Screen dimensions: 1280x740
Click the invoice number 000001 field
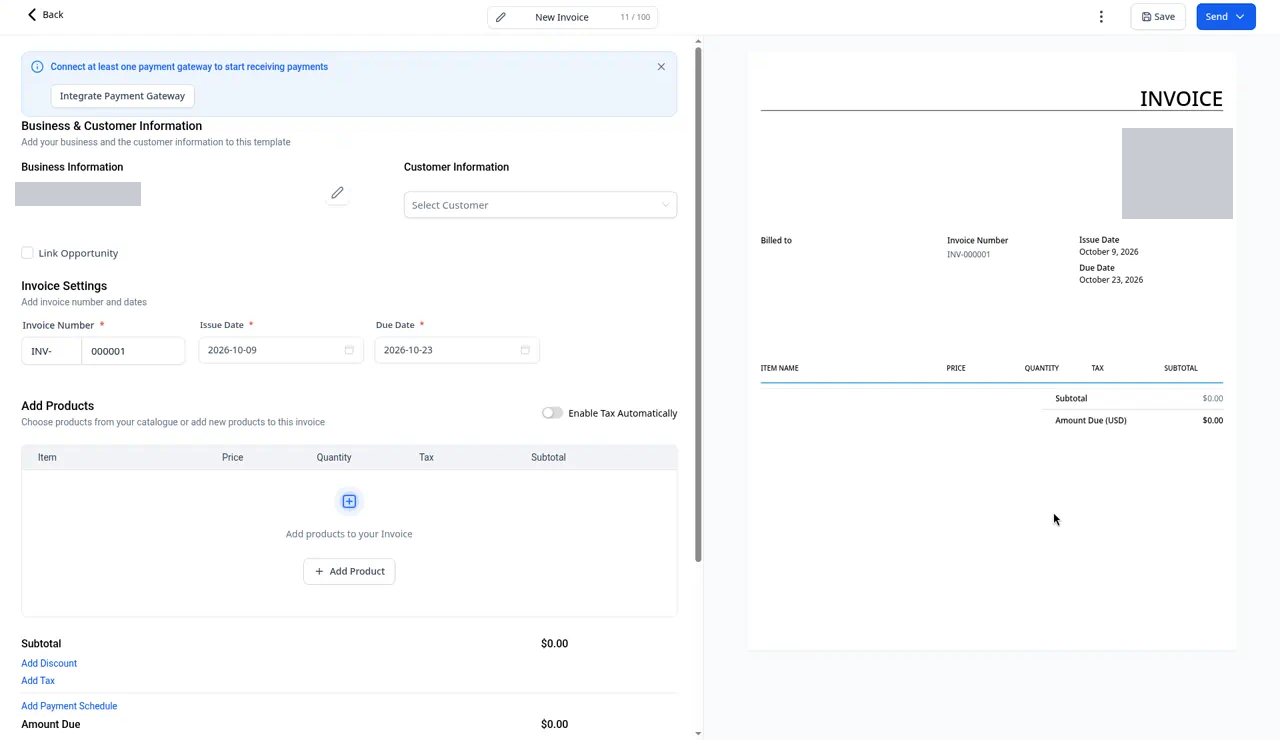coord(133,351)
